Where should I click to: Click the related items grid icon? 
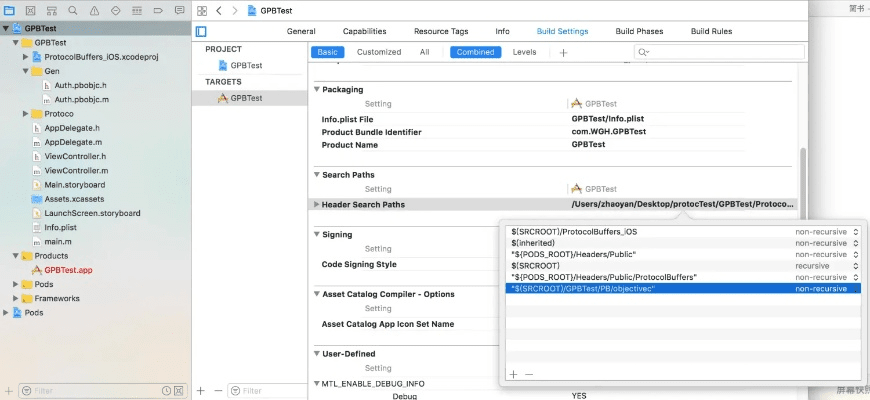200,9
